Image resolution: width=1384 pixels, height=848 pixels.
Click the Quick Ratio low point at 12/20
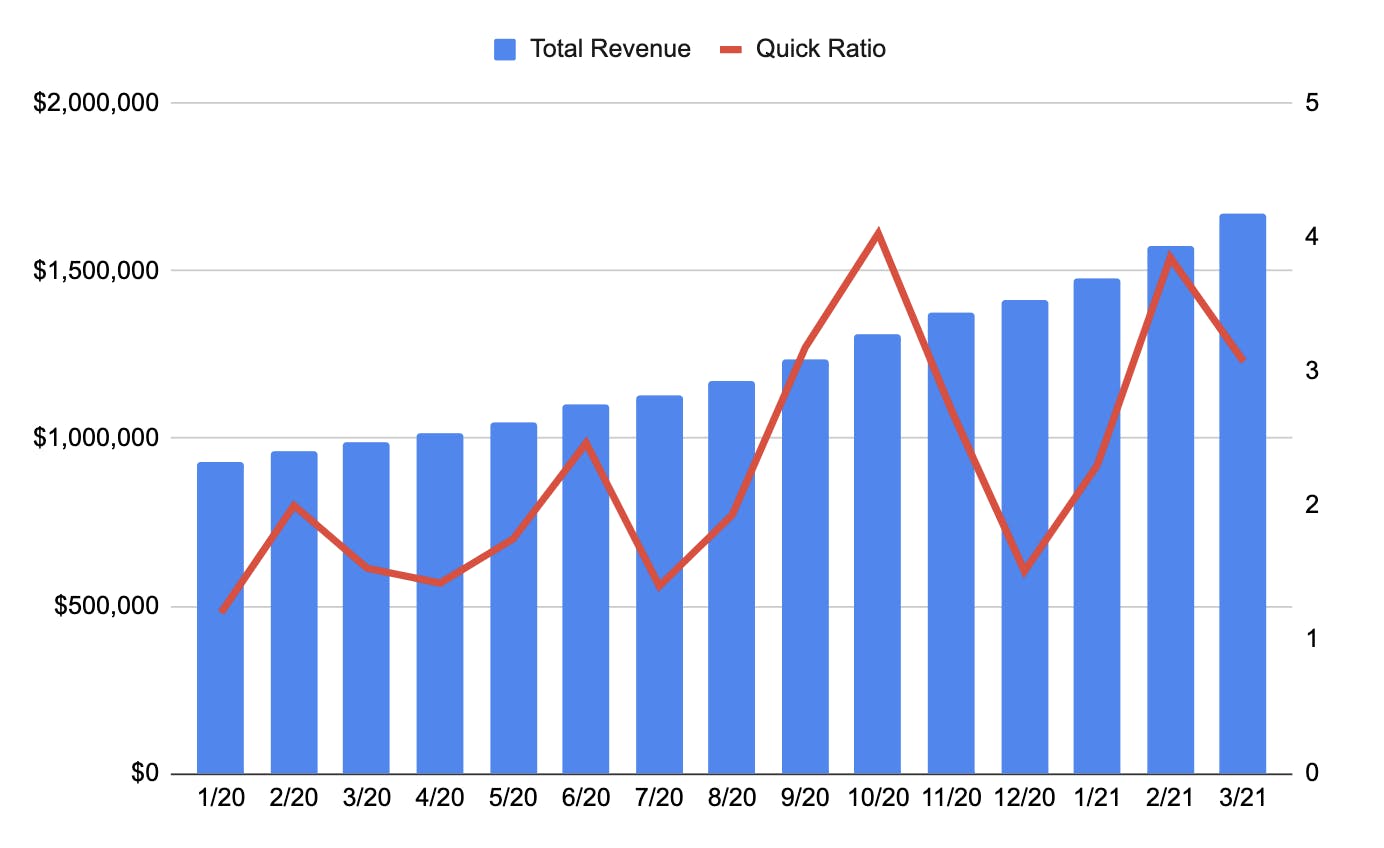click(x=1024, y=572)
